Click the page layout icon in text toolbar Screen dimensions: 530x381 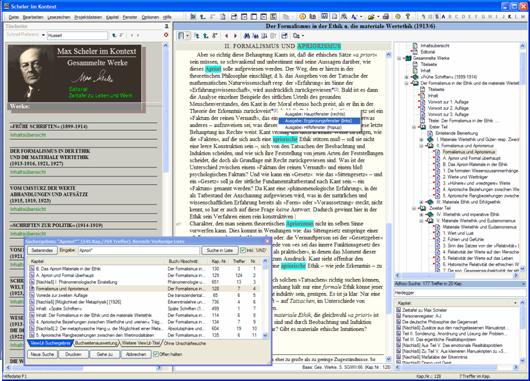(182, 35)
